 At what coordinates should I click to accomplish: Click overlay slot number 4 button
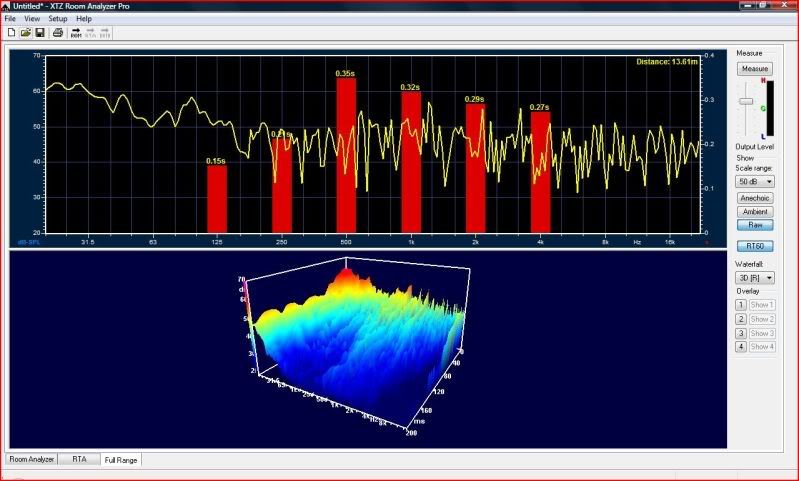[741, 346]
